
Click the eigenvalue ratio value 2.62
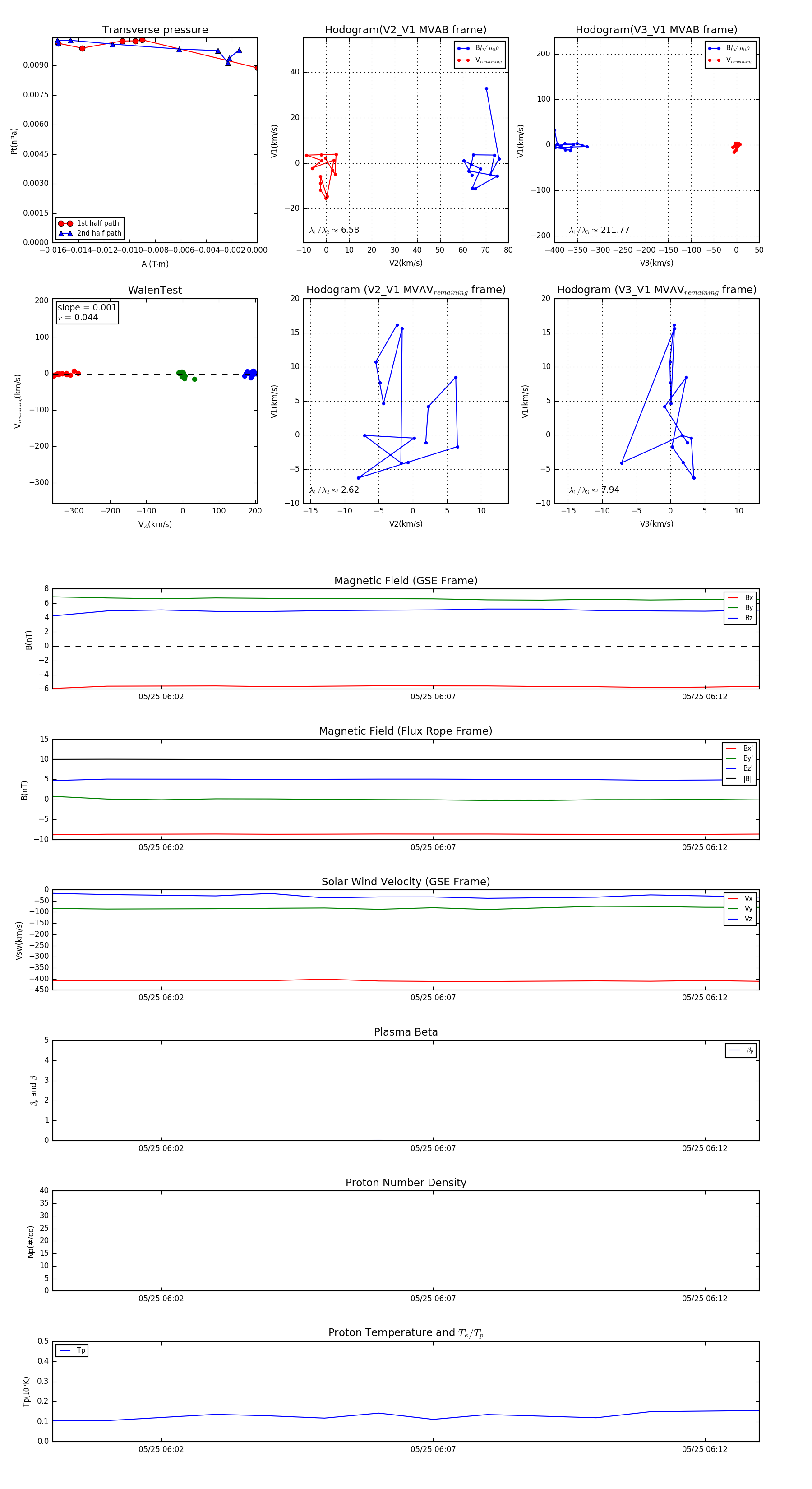(350, 490)
